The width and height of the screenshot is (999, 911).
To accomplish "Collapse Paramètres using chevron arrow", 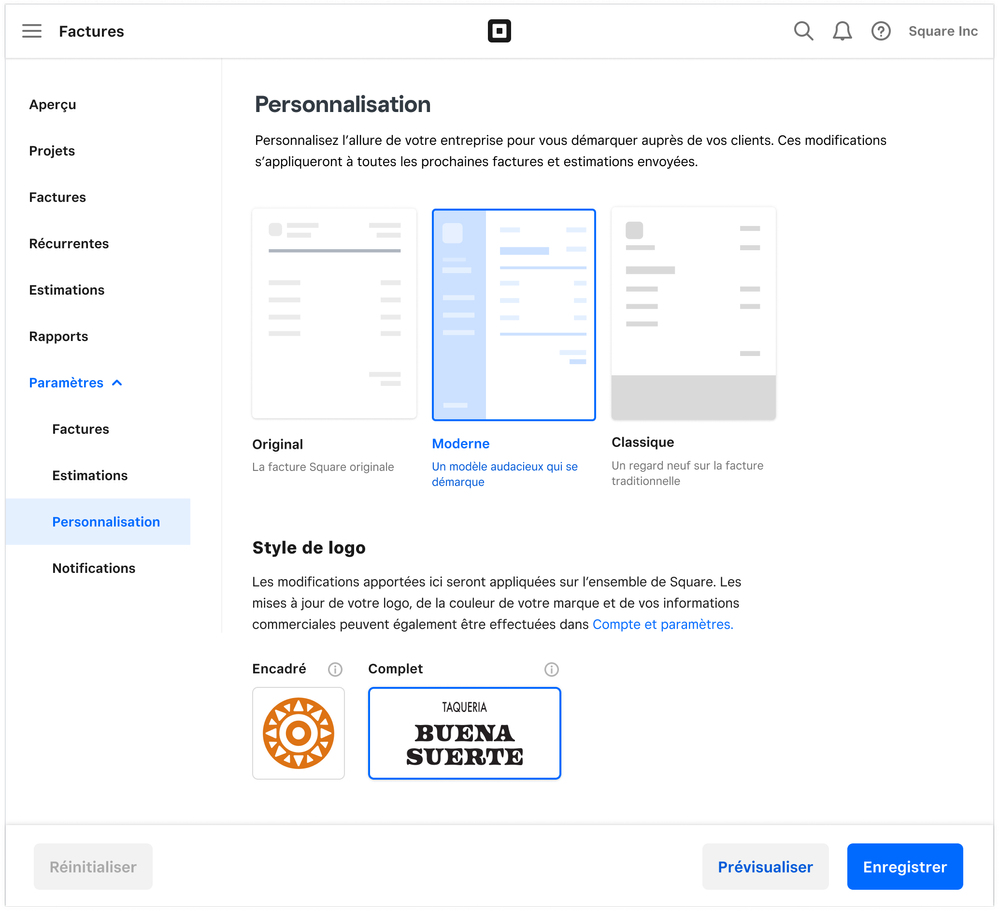I will pos(117,383).
